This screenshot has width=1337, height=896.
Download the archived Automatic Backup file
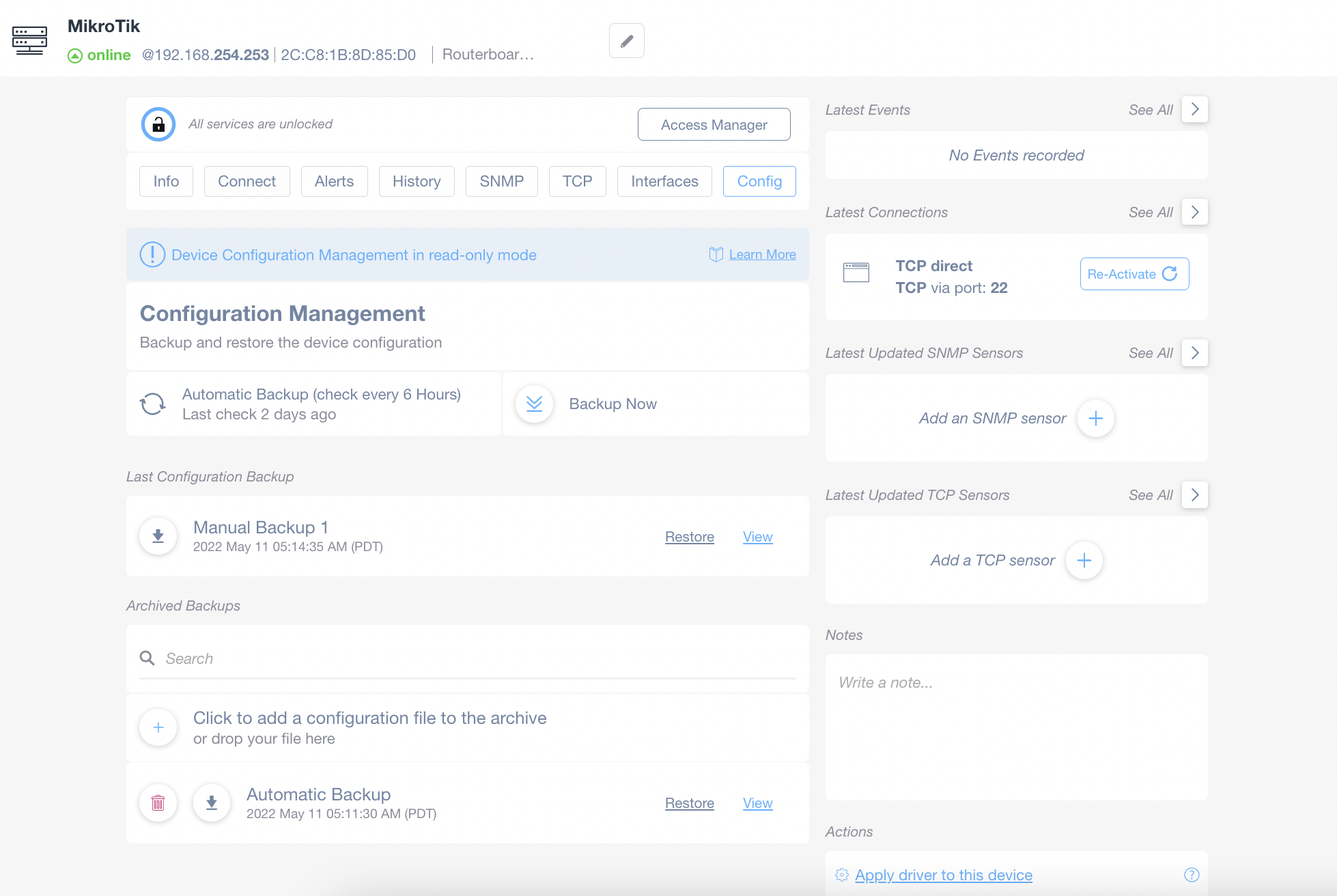tap(212, 802)
